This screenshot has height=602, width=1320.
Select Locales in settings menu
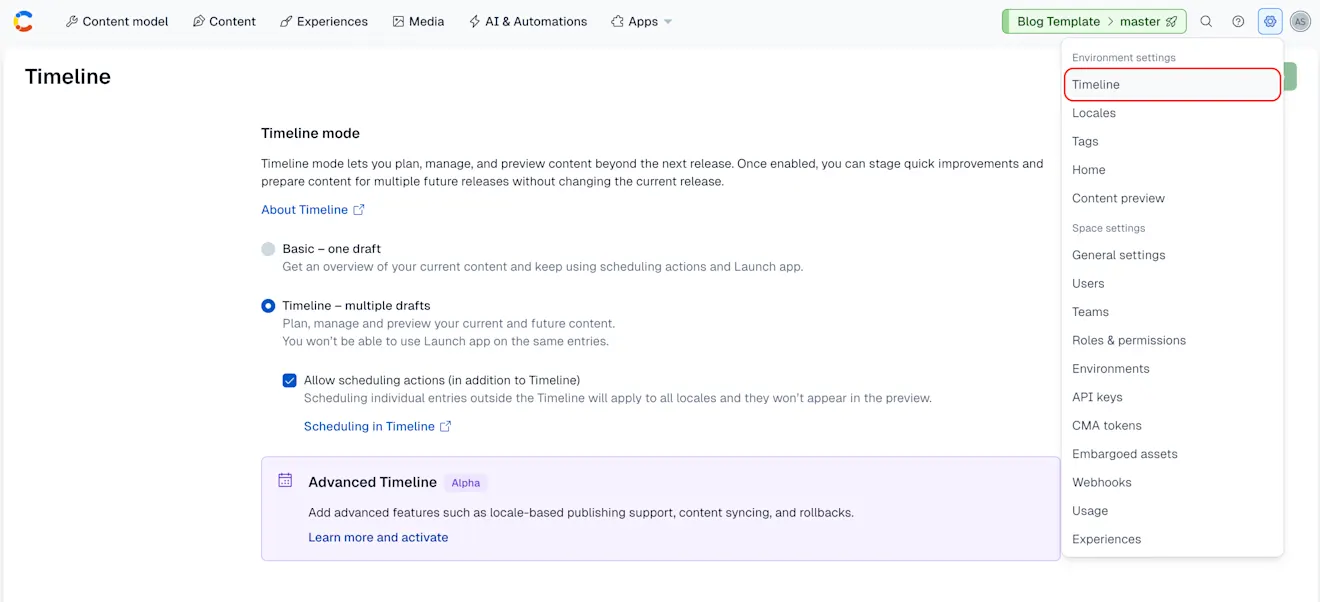click(1094, 113)
